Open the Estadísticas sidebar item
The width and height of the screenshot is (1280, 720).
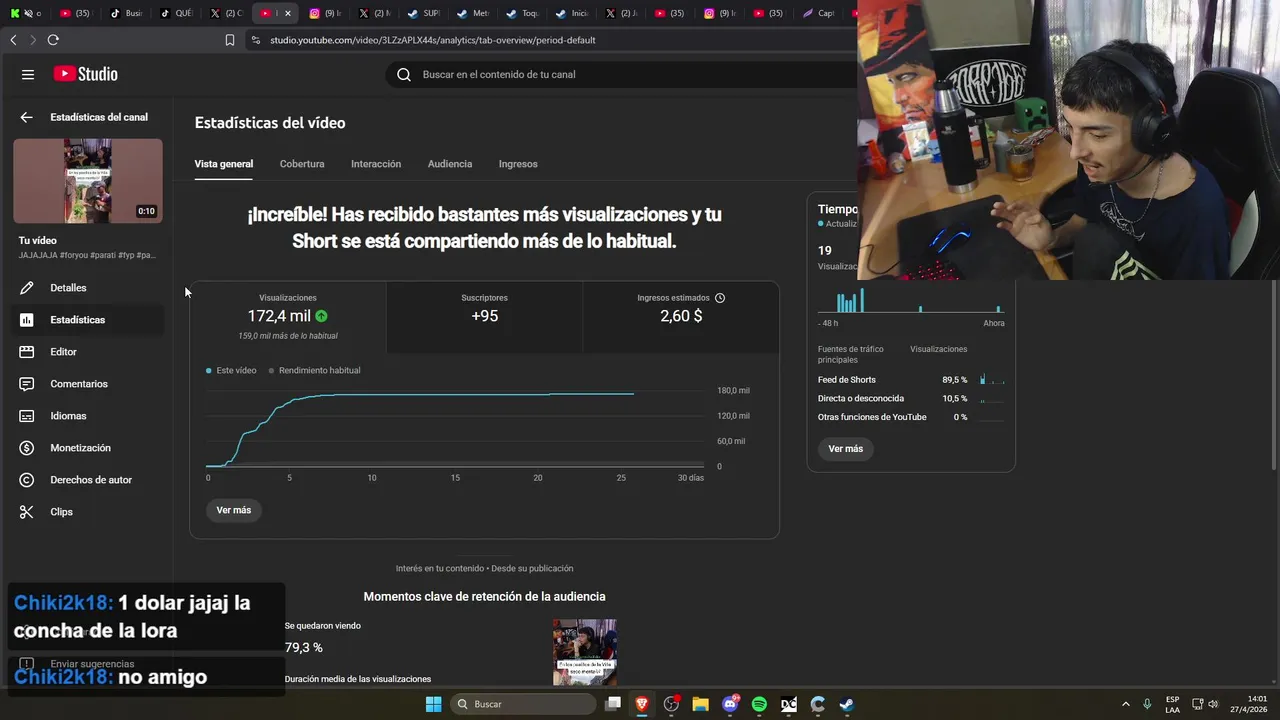point(87,320)
